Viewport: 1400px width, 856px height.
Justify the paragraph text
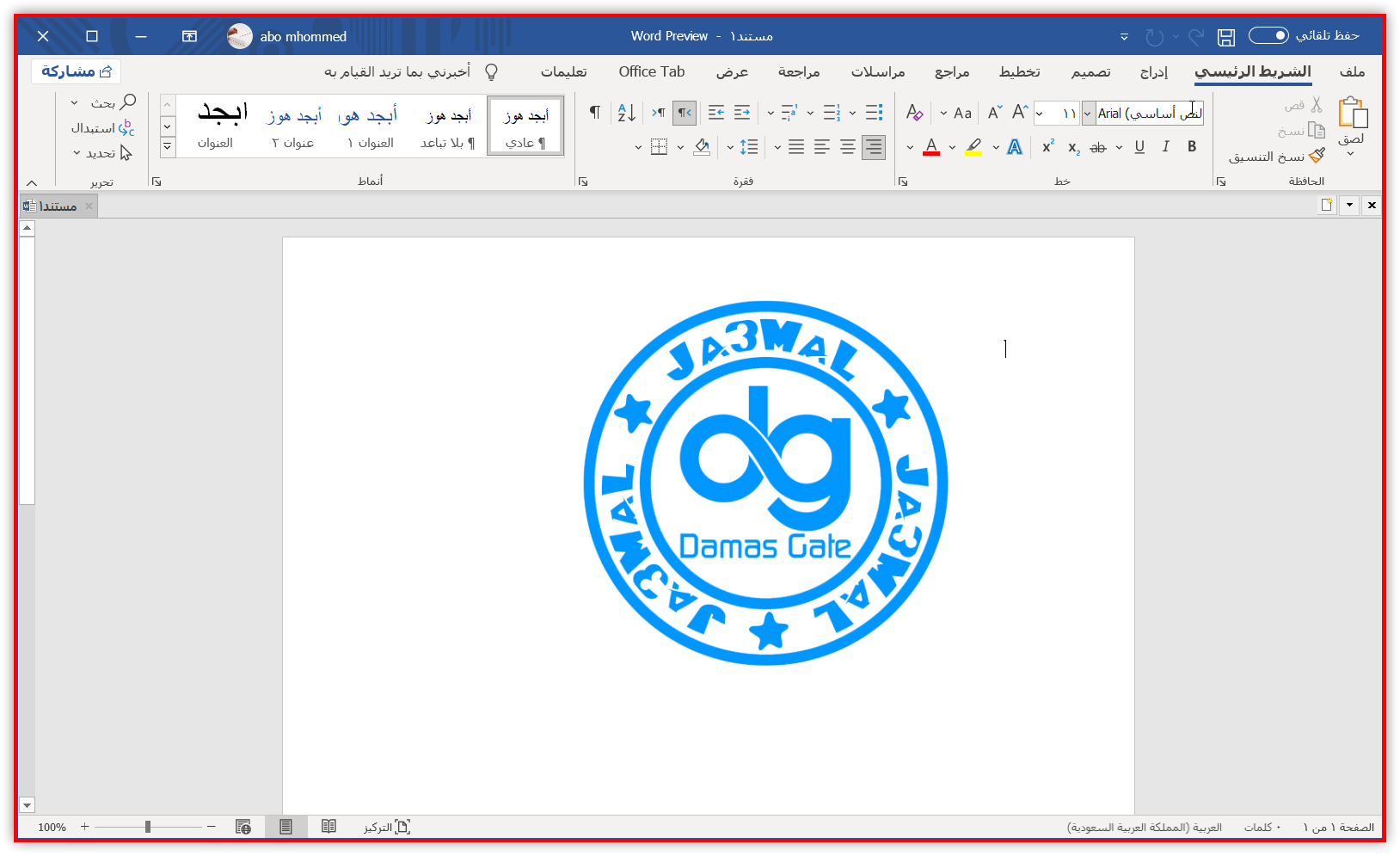pos(796,147)
